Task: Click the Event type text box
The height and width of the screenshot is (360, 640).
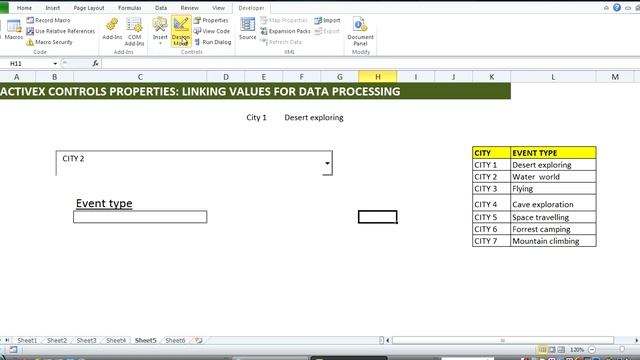Action: pyautogui.click(x=140, y=217)
